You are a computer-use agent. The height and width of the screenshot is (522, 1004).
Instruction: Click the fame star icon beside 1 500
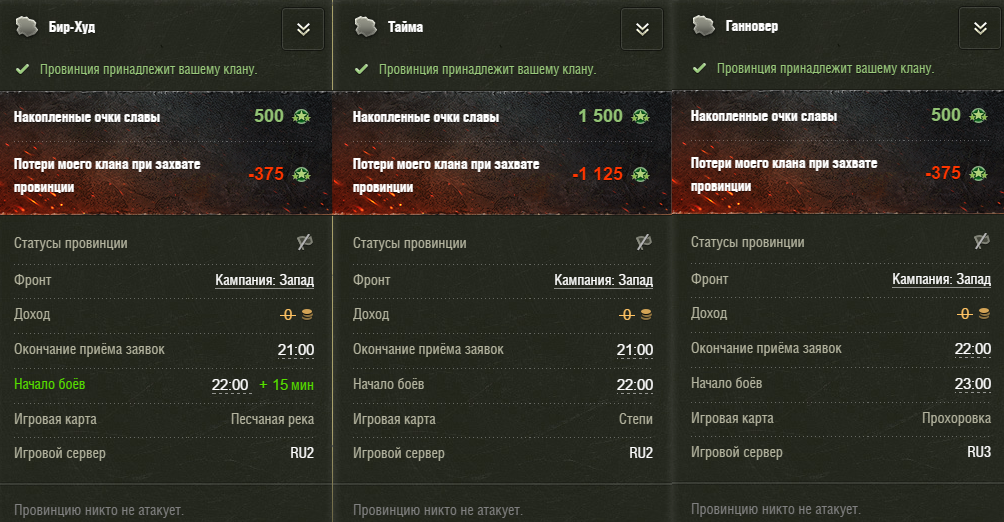click(640, 117)
